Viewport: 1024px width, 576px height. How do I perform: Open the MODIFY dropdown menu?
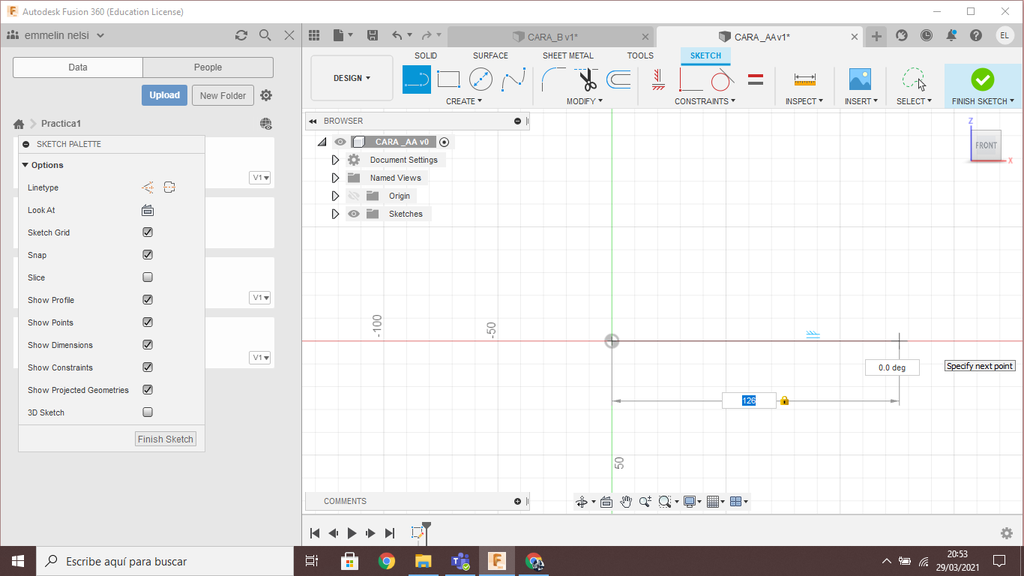584,101
